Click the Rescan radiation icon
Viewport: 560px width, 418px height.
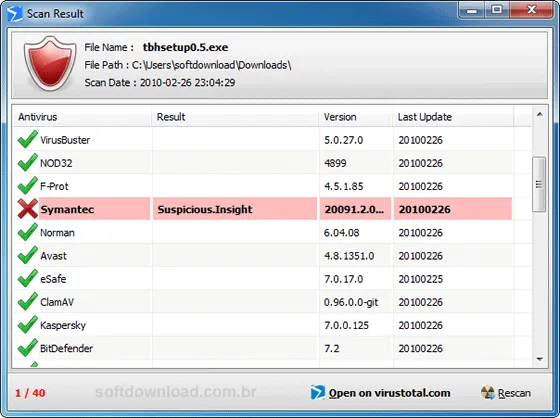click(x=488, y=393)
